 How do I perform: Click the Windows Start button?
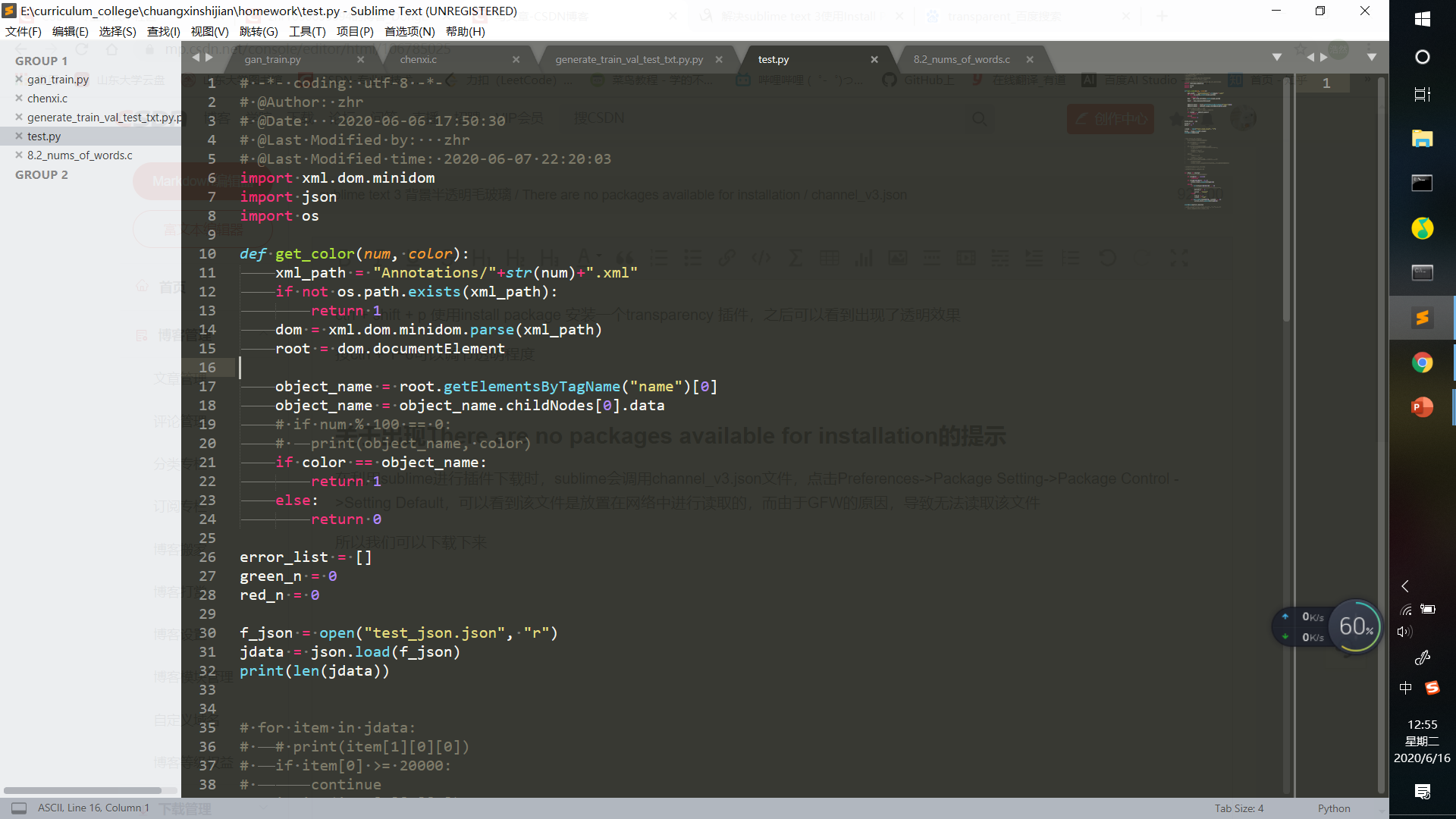point(1422,20)
